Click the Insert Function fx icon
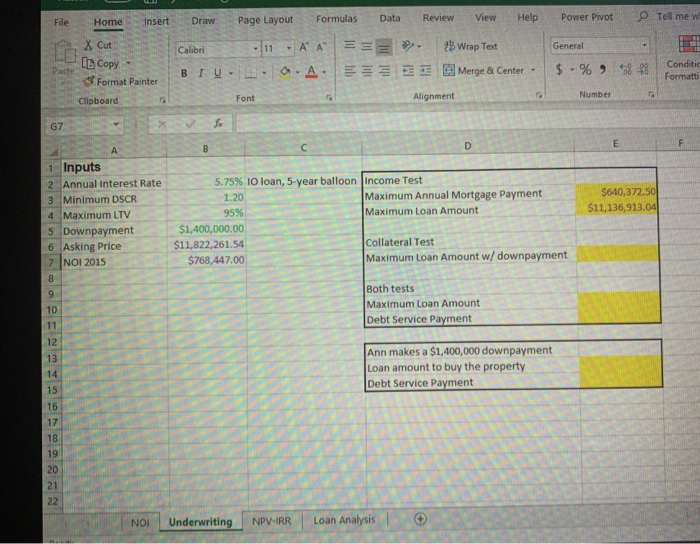Image resolution: width=700 pixels, height=544 pixels. click(218, 124)
